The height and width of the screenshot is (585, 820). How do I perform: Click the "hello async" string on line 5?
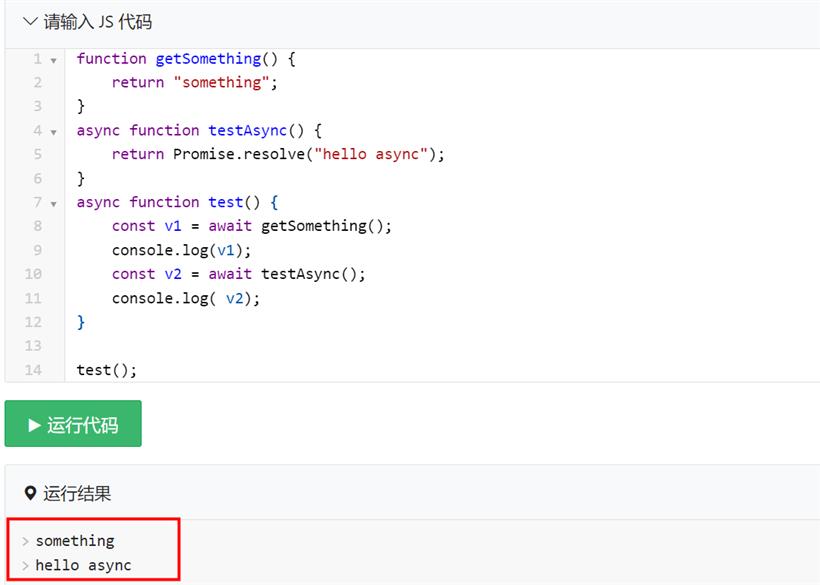[371, 154]
